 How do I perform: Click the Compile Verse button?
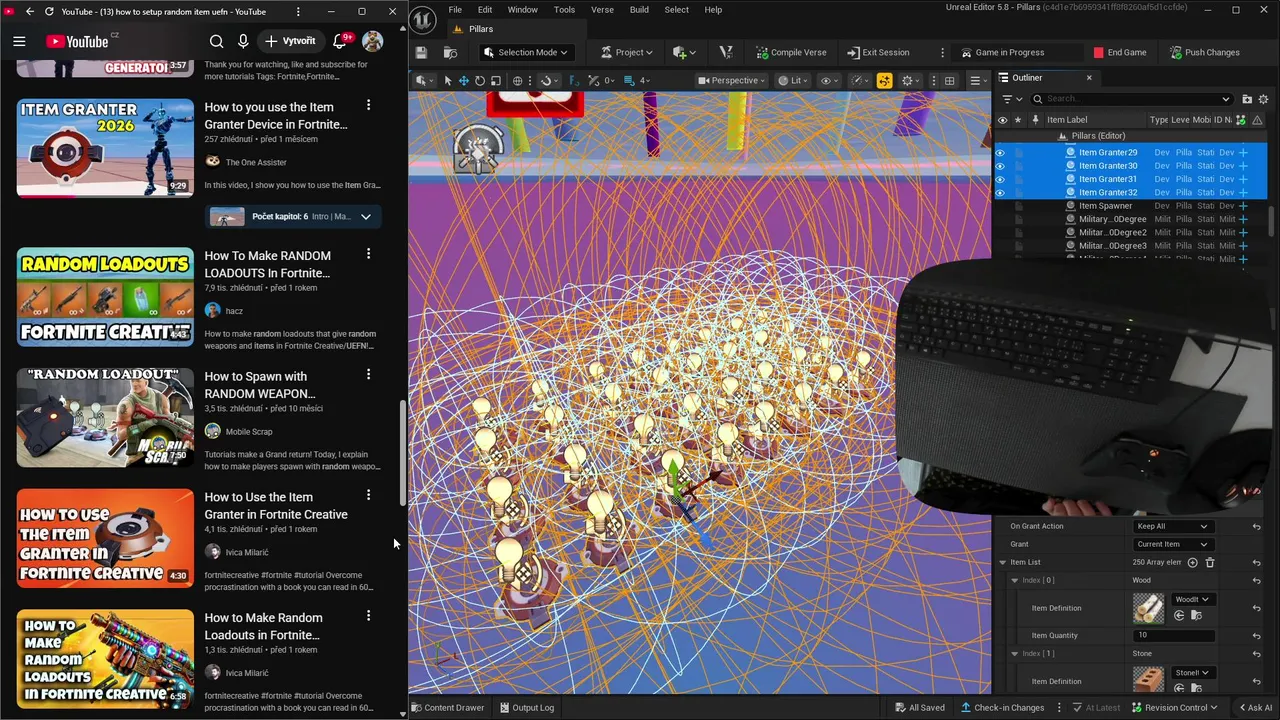click(790, 52)
